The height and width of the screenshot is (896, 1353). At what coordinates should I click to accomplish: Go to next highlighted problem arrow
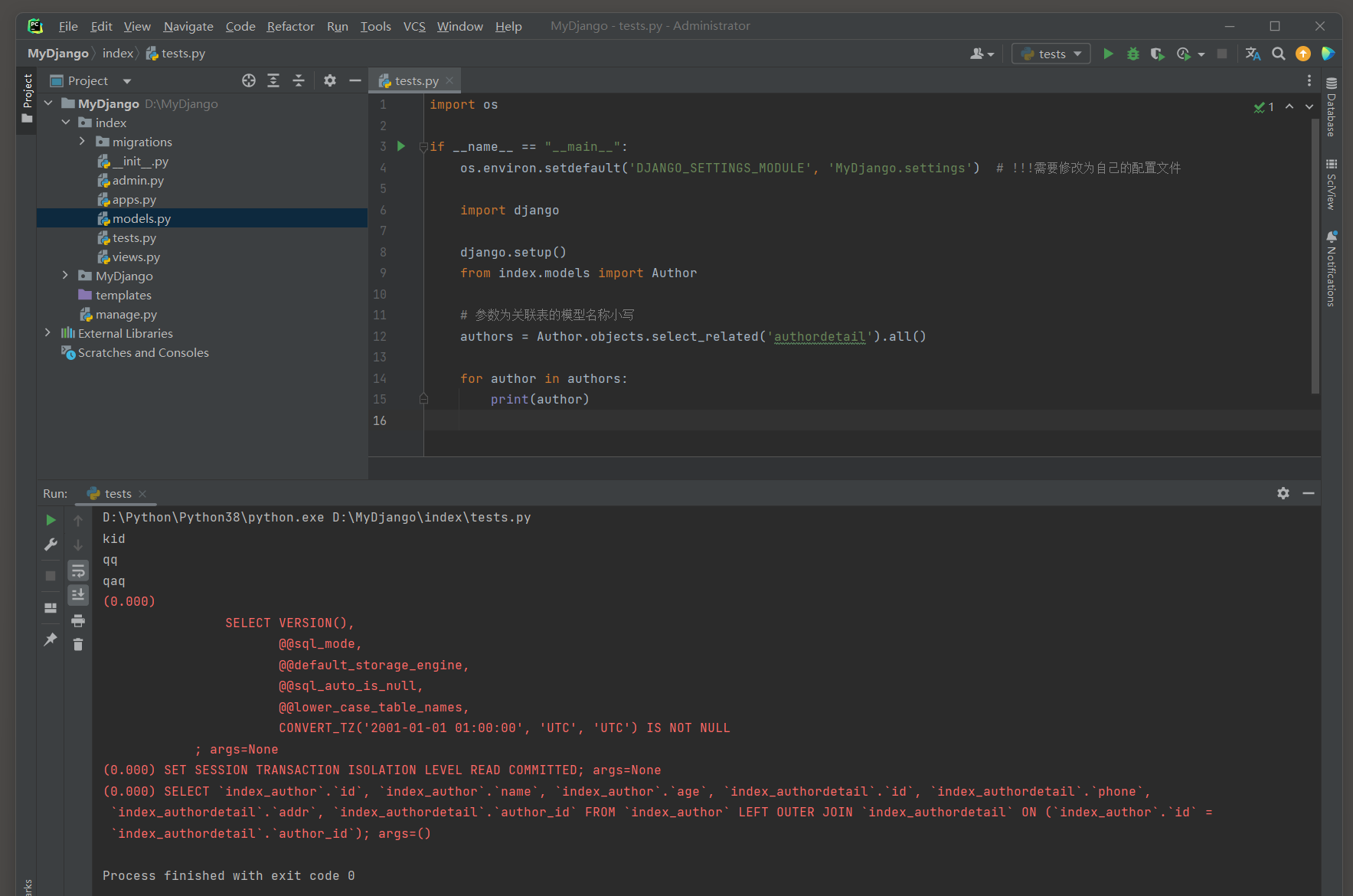pos(1309,106)
